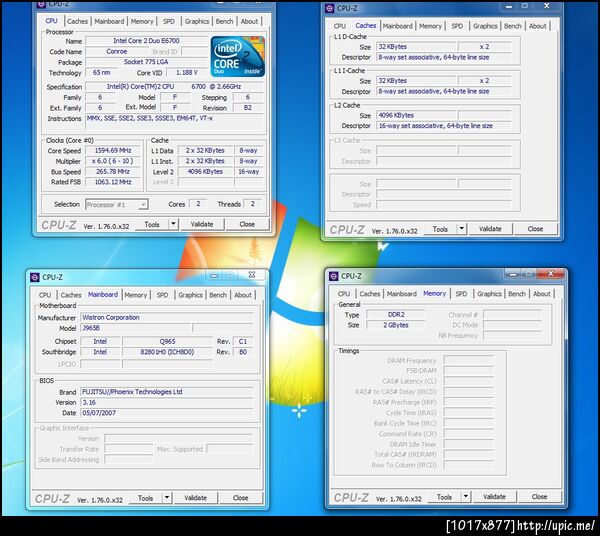Select Graphics tab in Caches window
Screen dimensions: 600x536
(x=485, y=26)
